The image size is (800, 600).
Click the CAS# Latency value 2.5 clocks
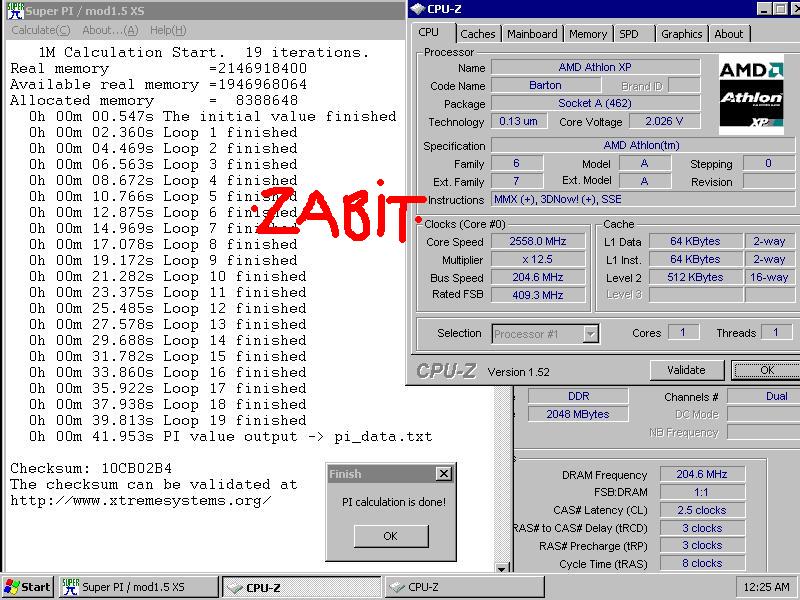[x=703, y=510]
